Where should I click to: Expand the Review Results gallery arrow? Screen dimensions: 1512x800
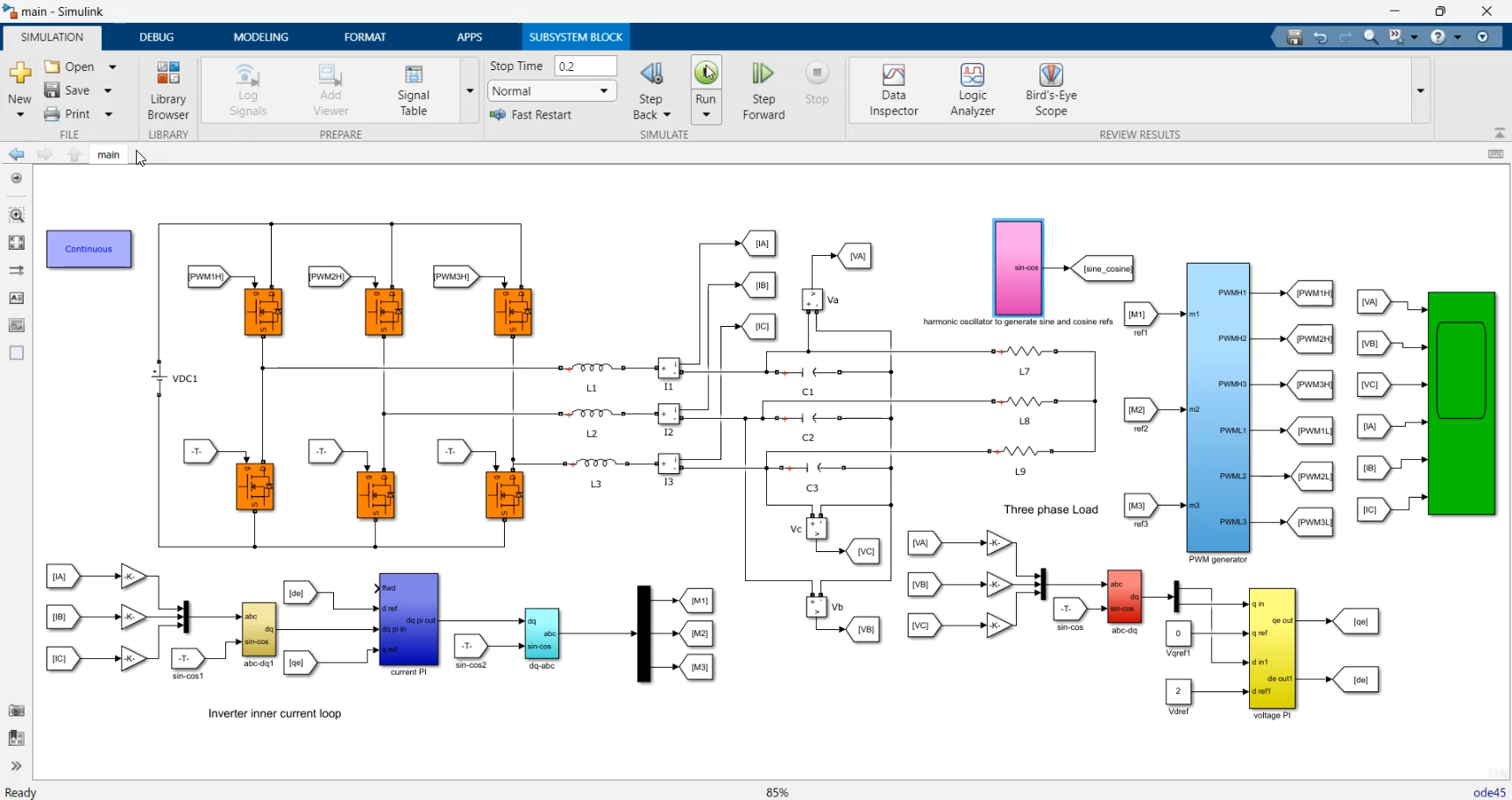pyautogui.click(x=1420, y=90)
